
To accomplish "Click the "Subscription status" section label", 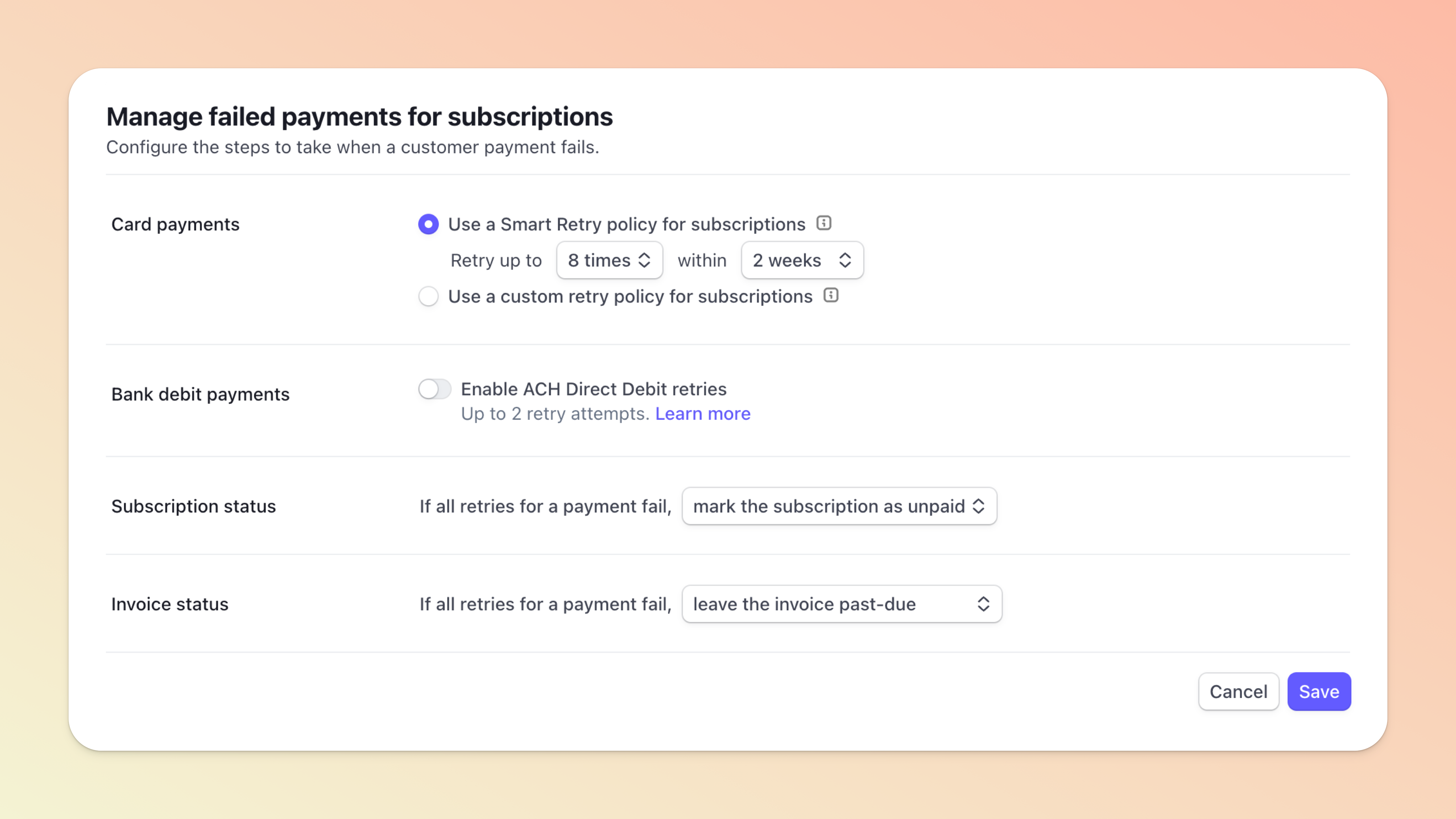I will tap(193, 506).
